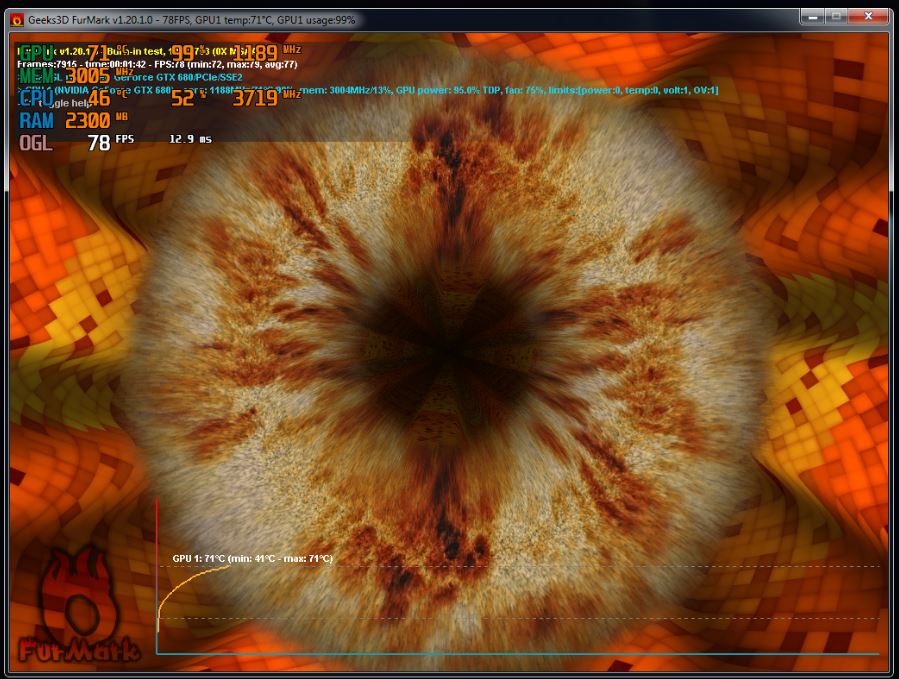Click the "limits:[power:0, temp:0, volt:1, OV:1]" text
899x679 pixels.
pyautogui.click(x=633, y=90)
